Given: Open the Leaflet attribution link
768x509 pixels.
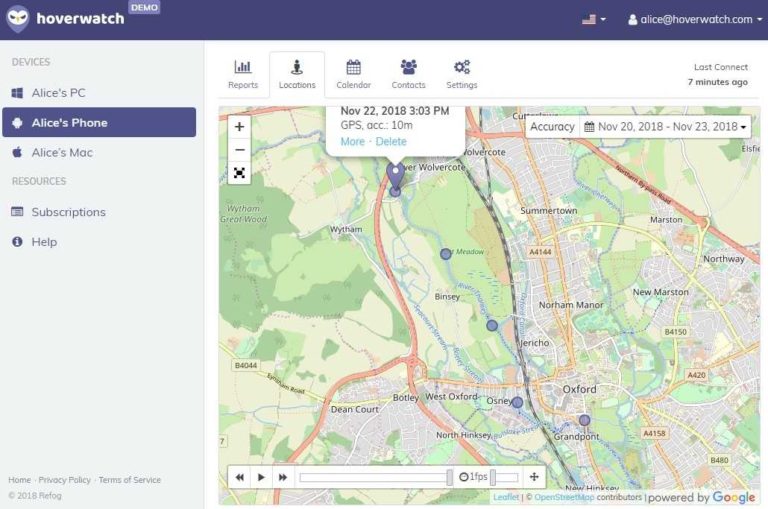Looking at the screenshot, I should [x=506, y=497].
